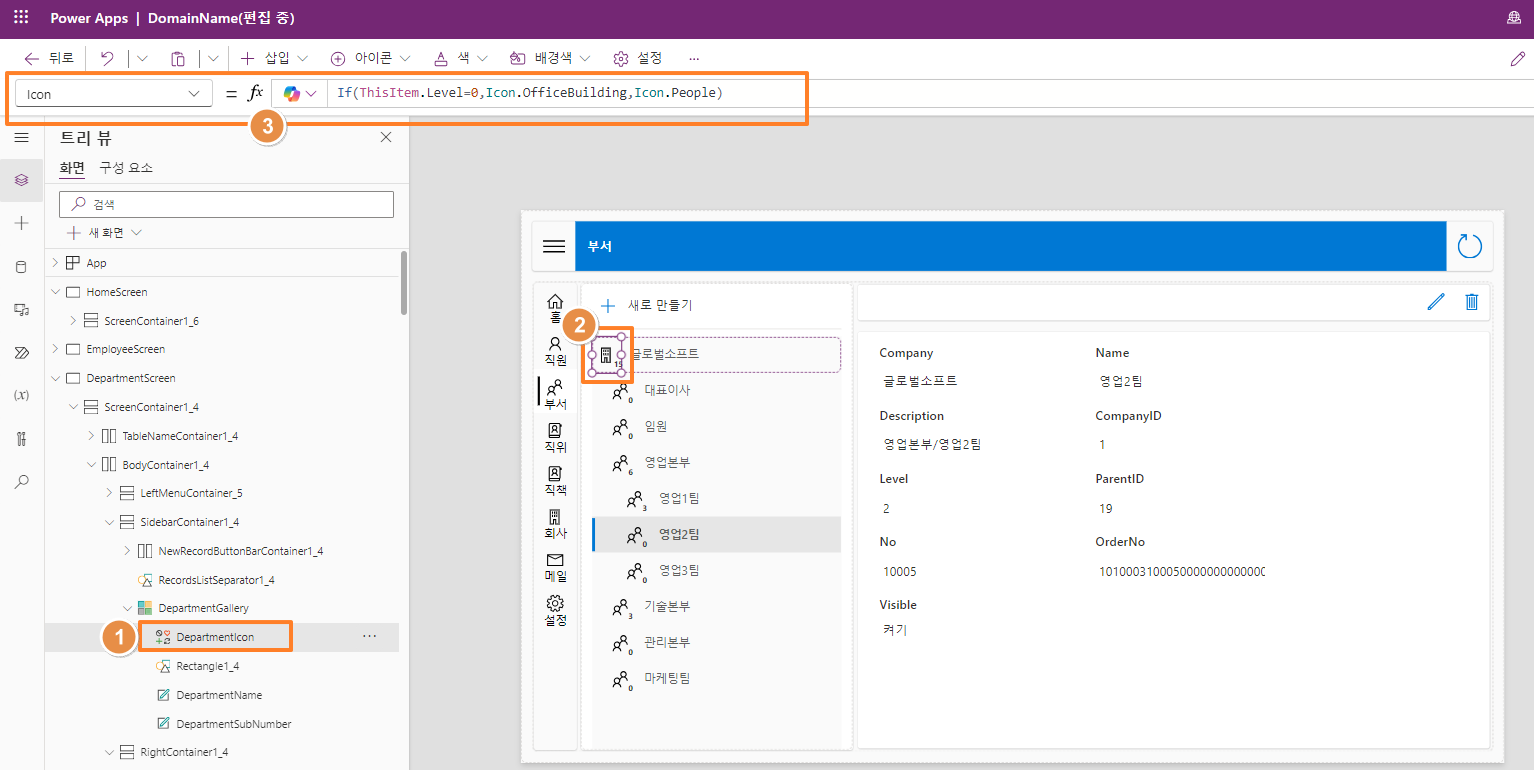
Task: Switch to the 구성 요소 tab
Action: 126,168
